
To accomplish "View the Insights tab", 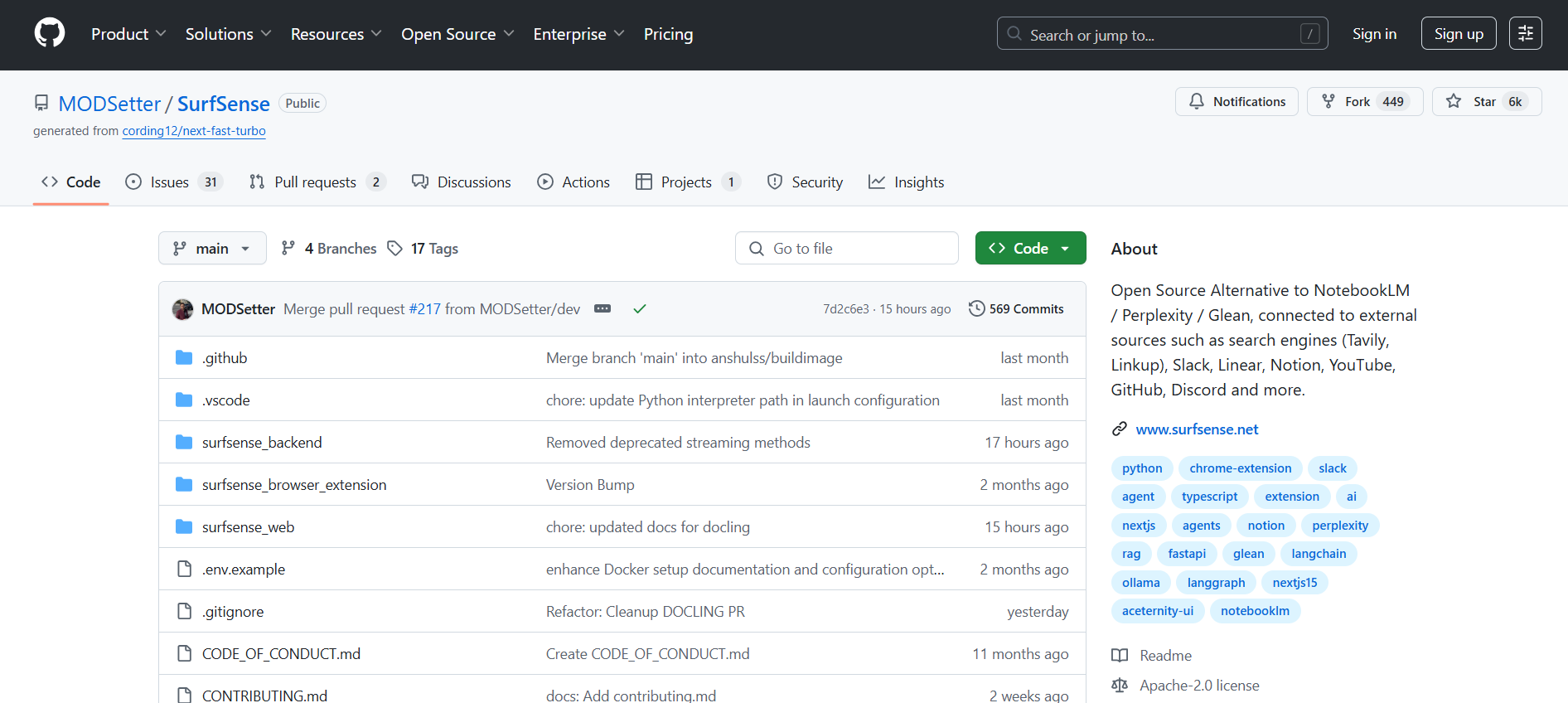I will tap(906, 182).
